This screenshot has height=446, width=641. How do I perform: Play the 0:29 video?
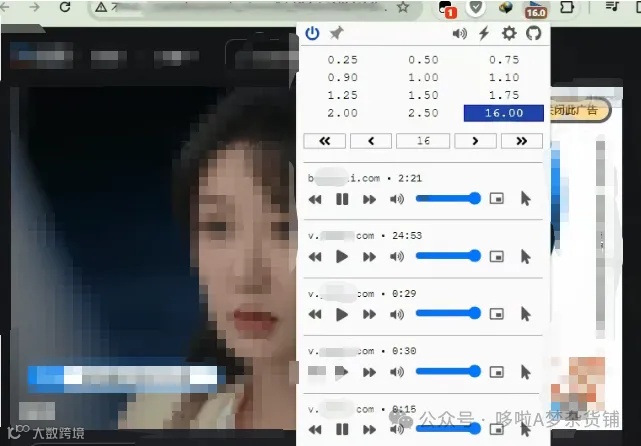coord(342,314)
